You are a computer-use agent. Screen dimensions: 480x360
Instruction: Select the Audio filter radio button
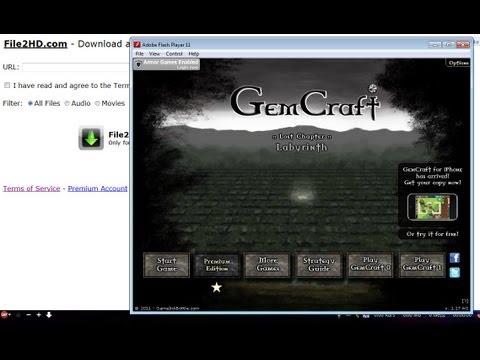click(67, 103)
